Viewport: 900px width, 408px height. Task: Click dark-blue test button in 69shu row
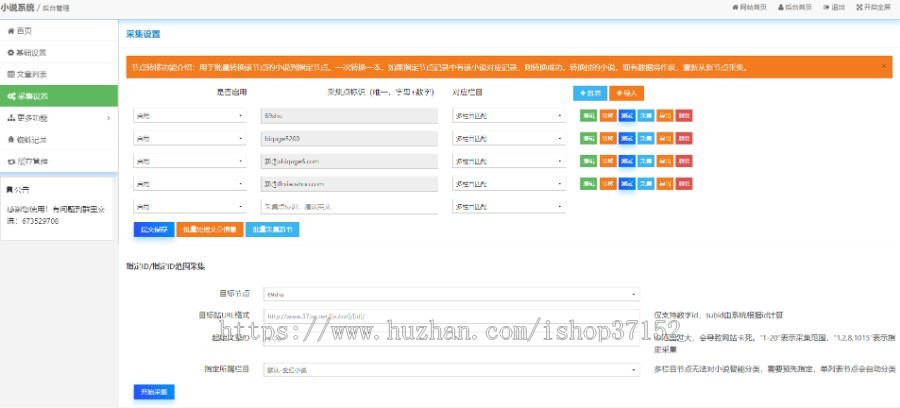tap(627, 115)
